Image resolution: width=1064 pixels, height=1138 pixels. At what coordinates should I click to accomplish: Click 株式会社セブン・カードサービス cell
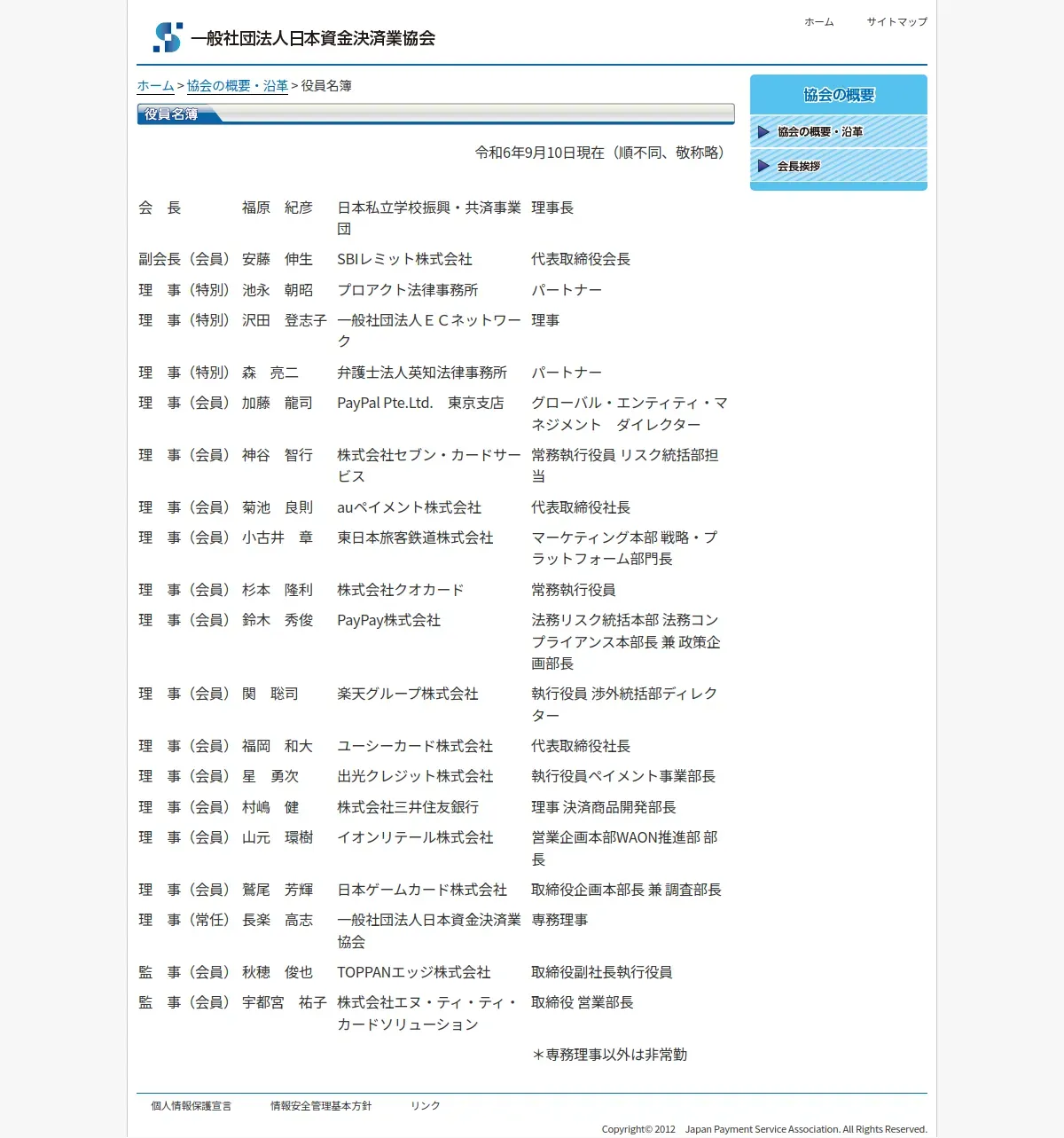pos(429,466)
